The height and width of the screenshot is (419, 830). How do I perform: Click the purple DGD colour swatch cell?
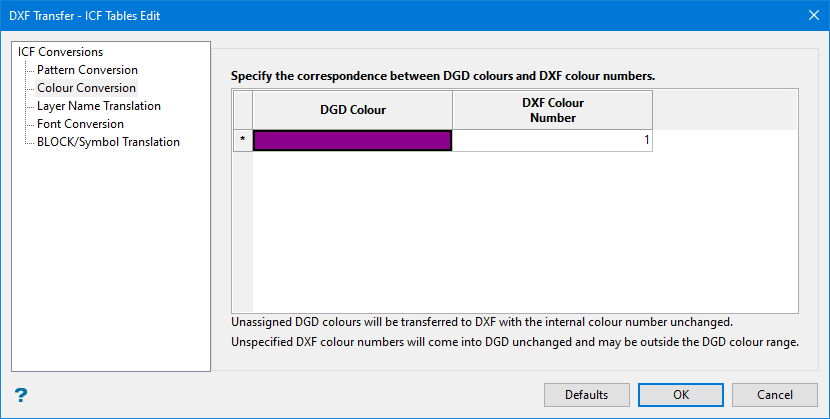click(352, 141)
